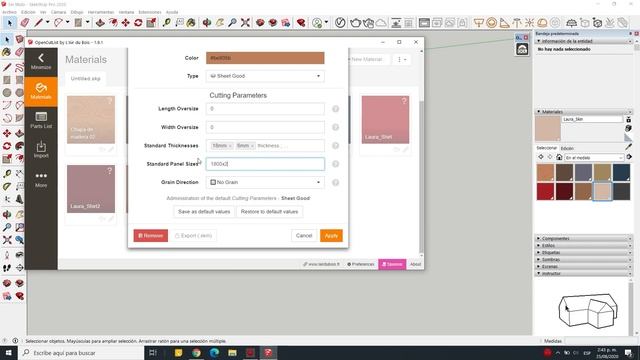The height and width of the screenshot is (360, 640).
Task: Click the sample paint eyedropper icon
Action: click(629, 146)
